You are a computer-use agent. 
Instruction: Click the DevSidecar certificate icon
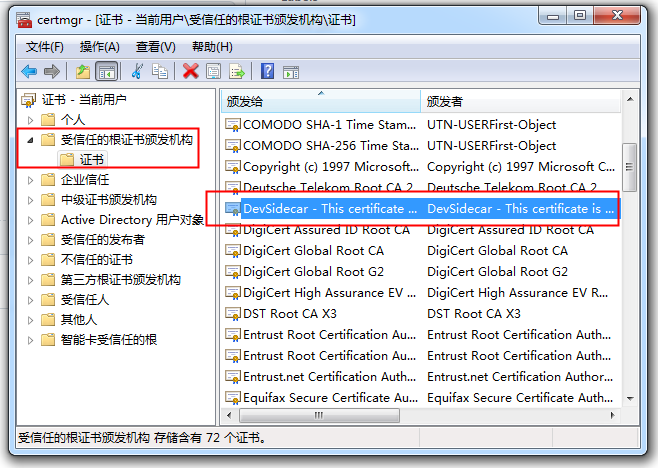tap(233, 209)
